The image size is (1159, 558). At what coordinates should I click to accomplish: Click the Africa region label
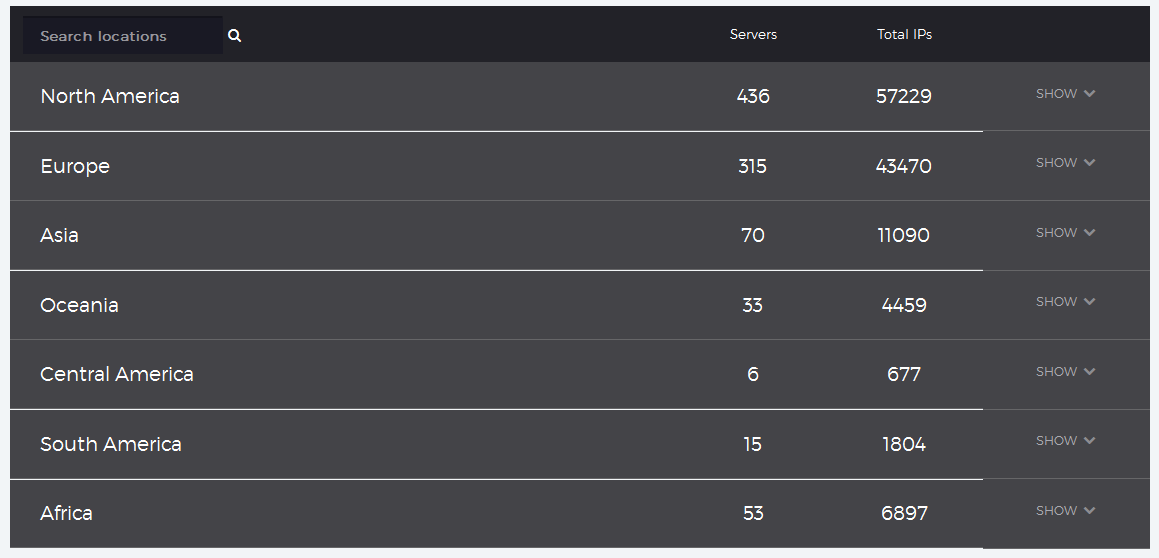click(x=66, y=513)
